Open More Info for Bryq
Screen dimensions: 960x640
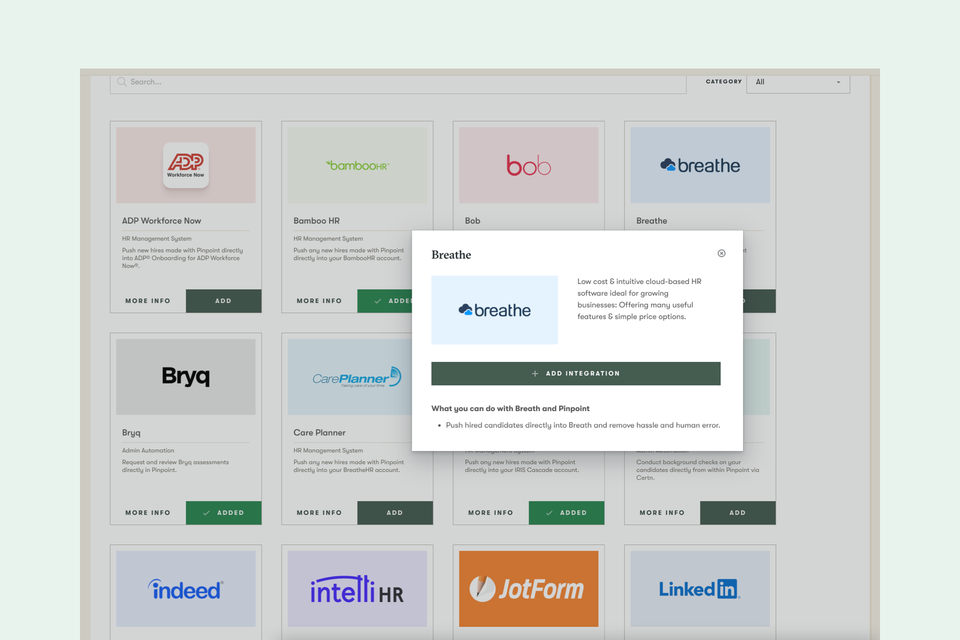(x=148, y=513)
